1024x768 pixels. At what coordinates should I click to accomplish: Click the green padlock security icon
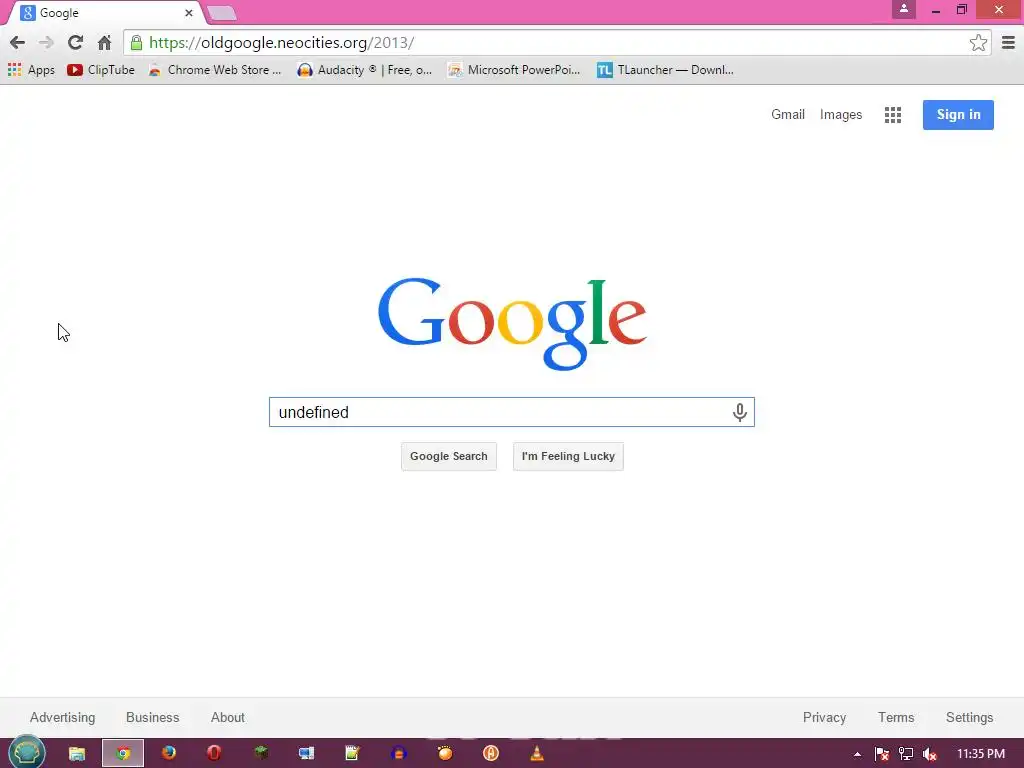(136, 43)
